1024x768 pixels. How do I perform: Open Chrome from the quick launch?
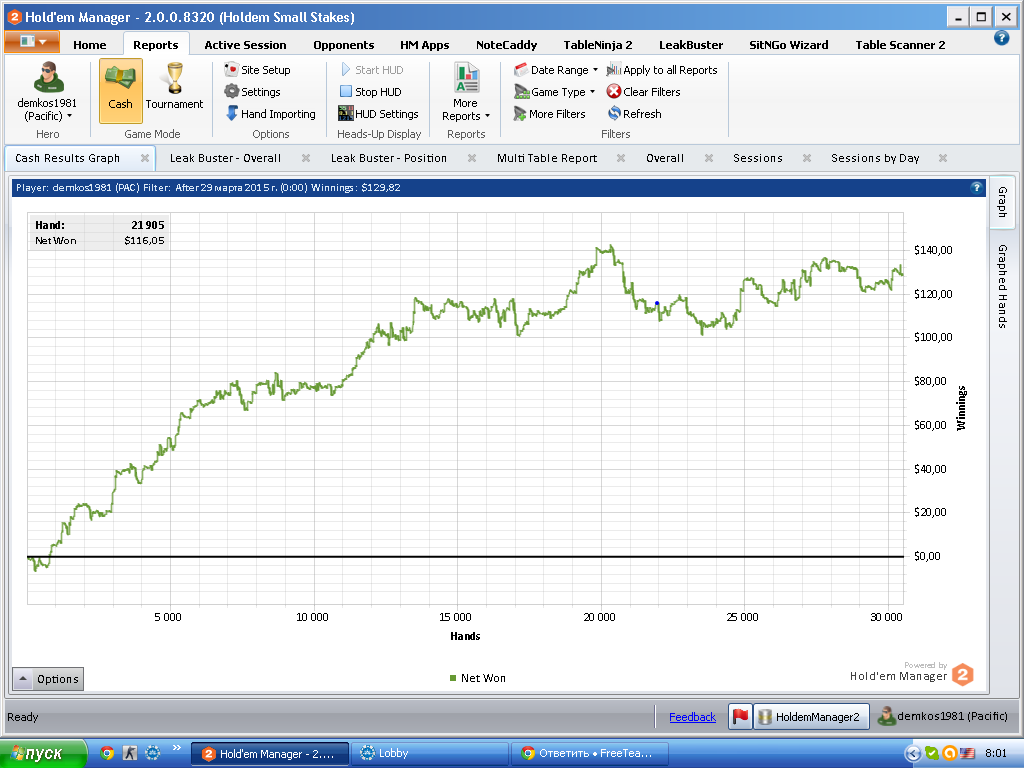107,753
